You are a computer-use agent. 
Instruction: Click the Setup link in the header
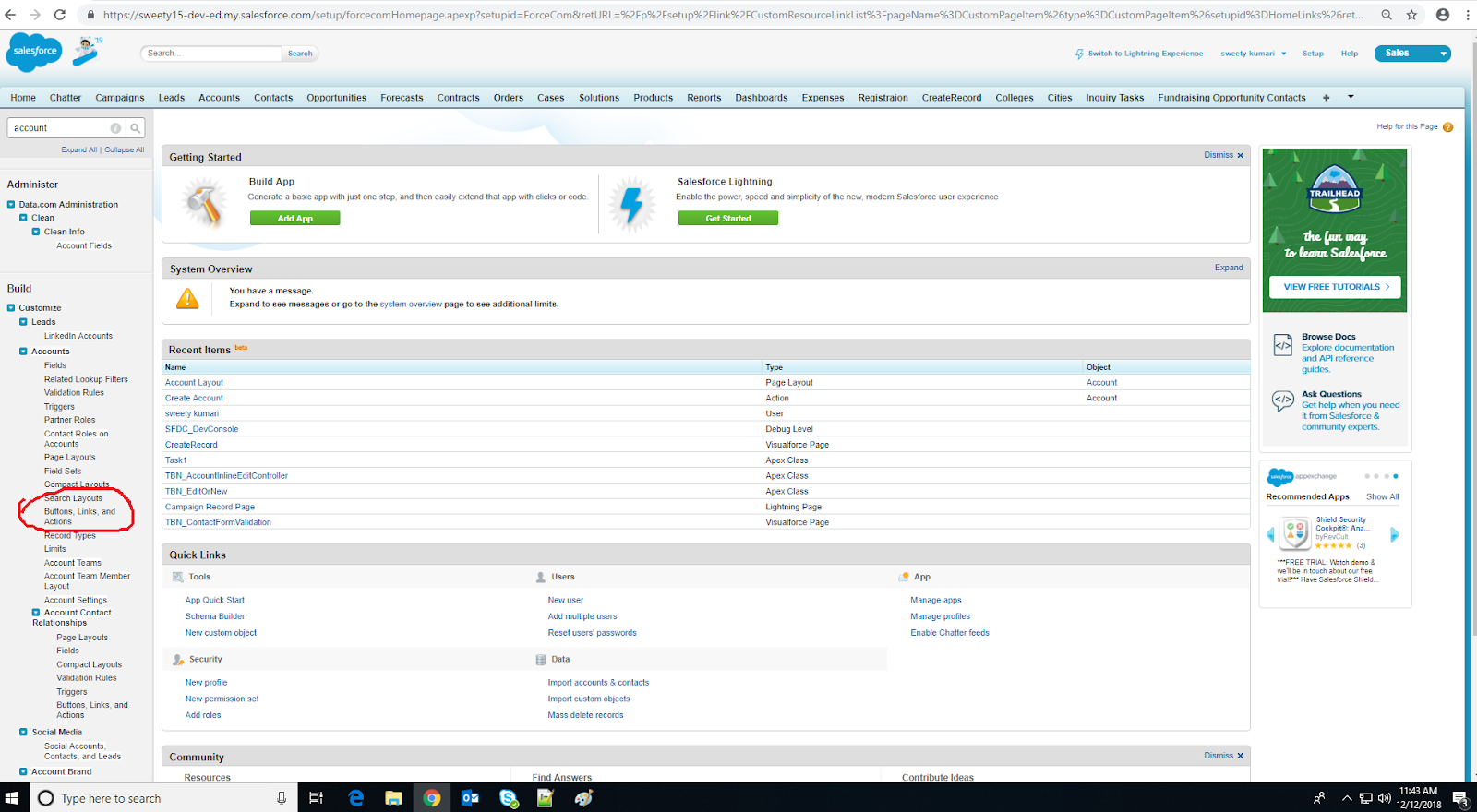pyautogui.click(x=1313, y=54)
